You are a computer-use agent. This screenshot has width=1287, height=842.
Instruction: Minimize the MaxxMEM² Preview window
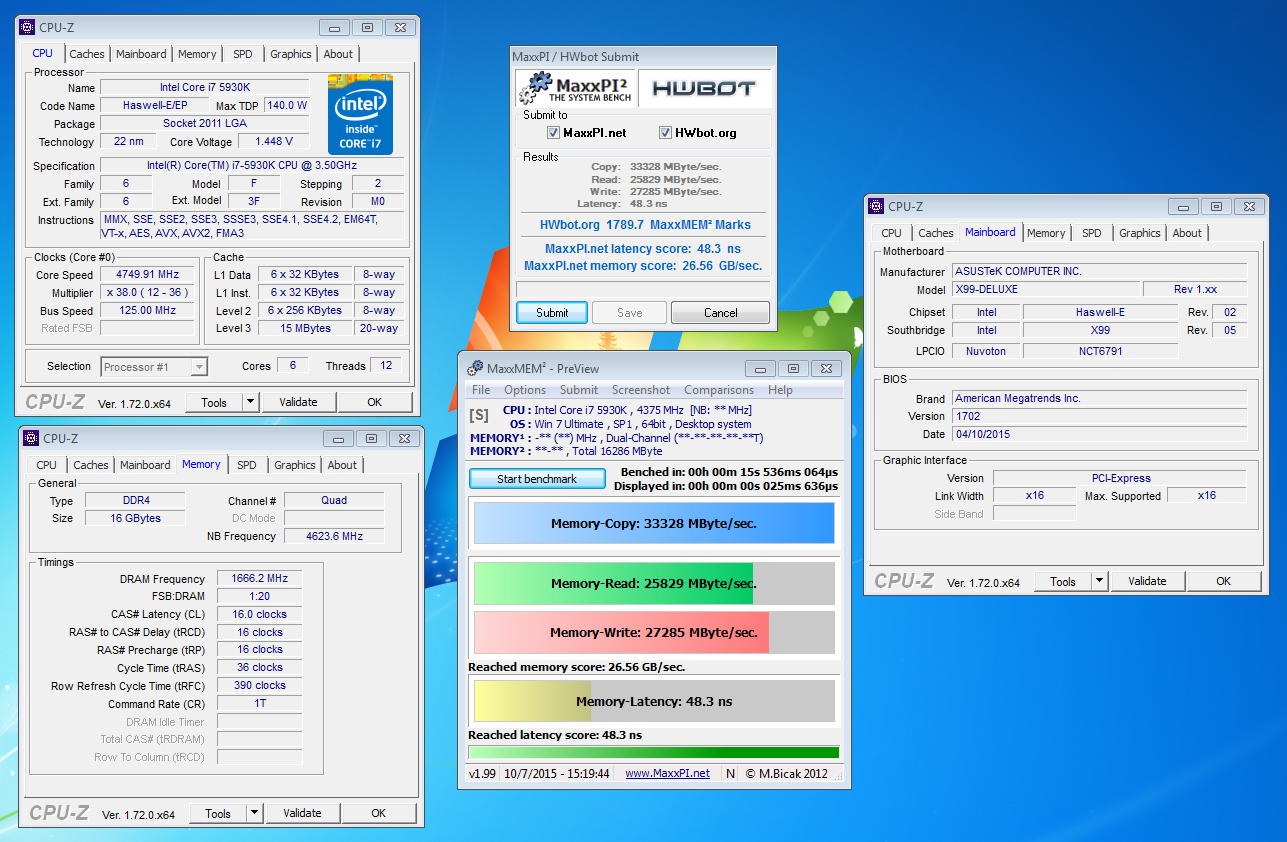pos(761,368)
